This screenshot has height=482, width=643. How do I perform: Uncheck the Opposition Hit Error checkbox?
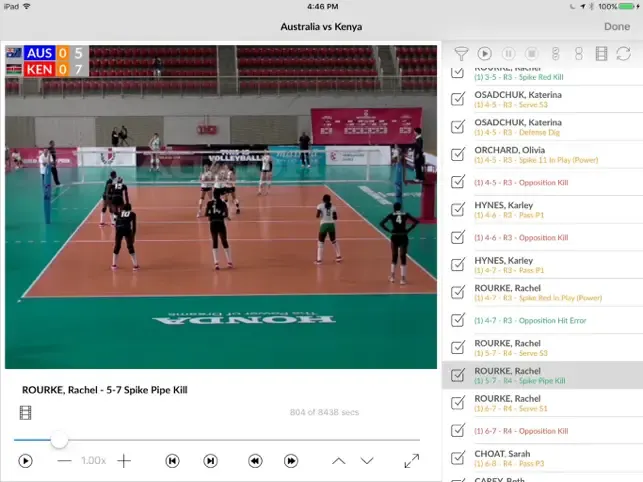tap(458, 320)
